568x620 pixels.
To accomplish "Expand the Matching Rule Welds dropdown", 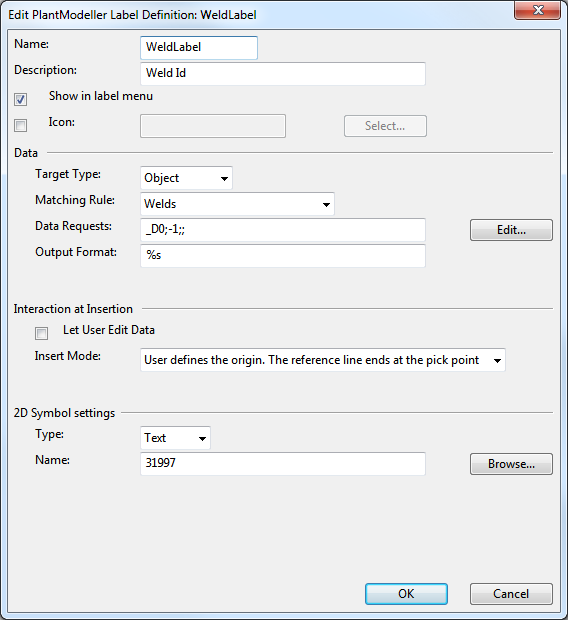I will click(237, 204).
